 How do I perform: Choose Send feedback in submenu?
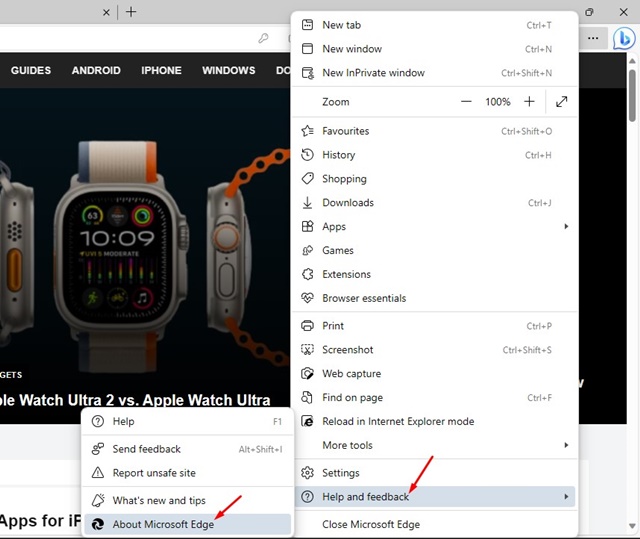188,449
